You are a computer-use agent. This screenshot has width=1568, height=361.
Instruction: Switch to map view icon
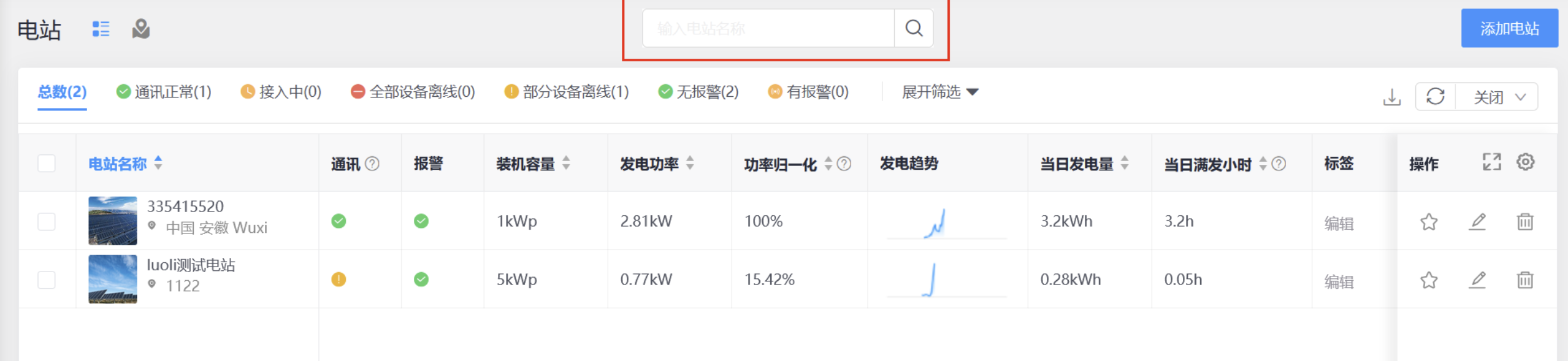point(141,29)
